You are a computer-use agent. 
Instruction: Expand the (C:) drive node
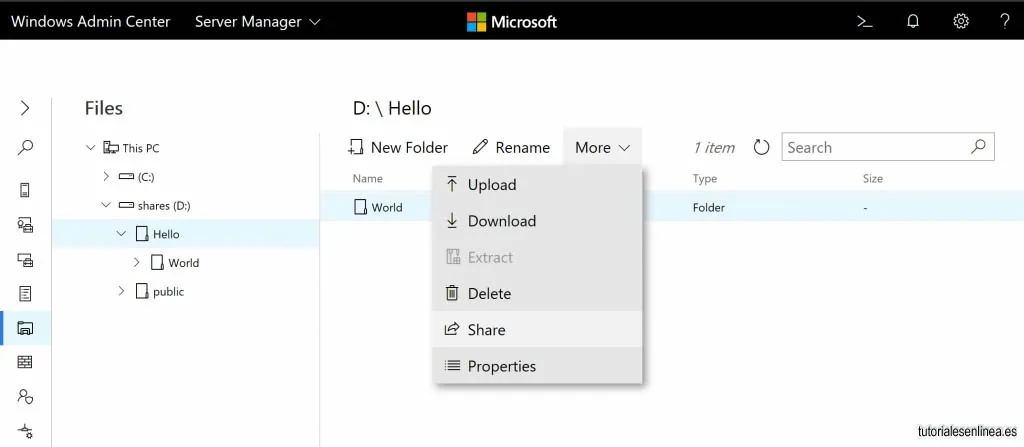click(x=106, y=176)
